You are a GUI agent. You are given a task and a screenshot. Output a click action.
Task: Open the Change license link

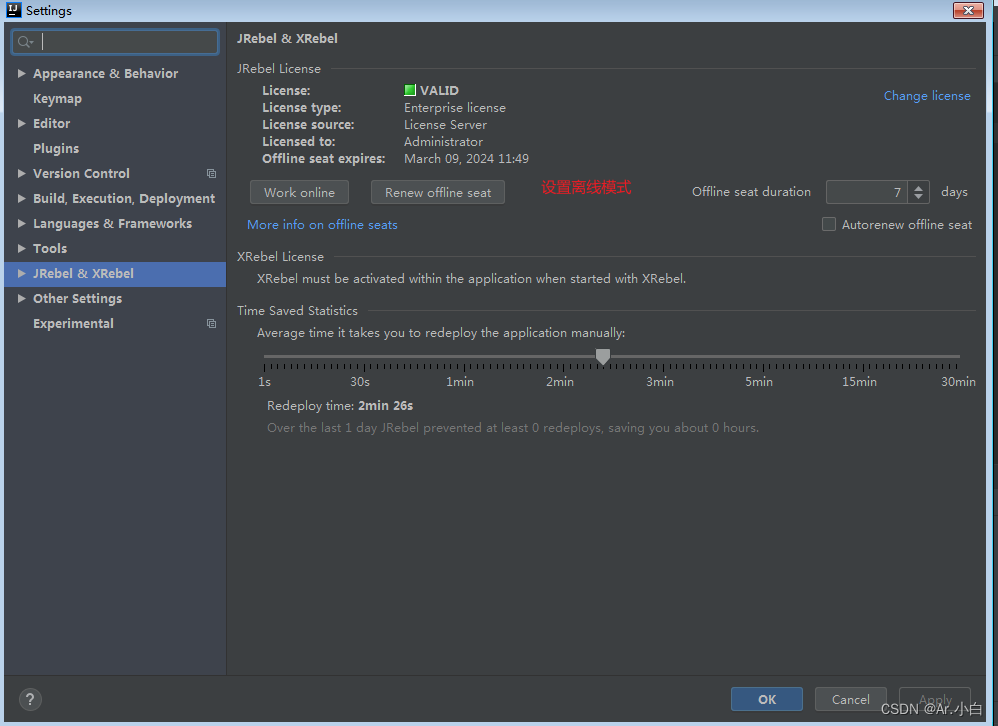[927, 95]
